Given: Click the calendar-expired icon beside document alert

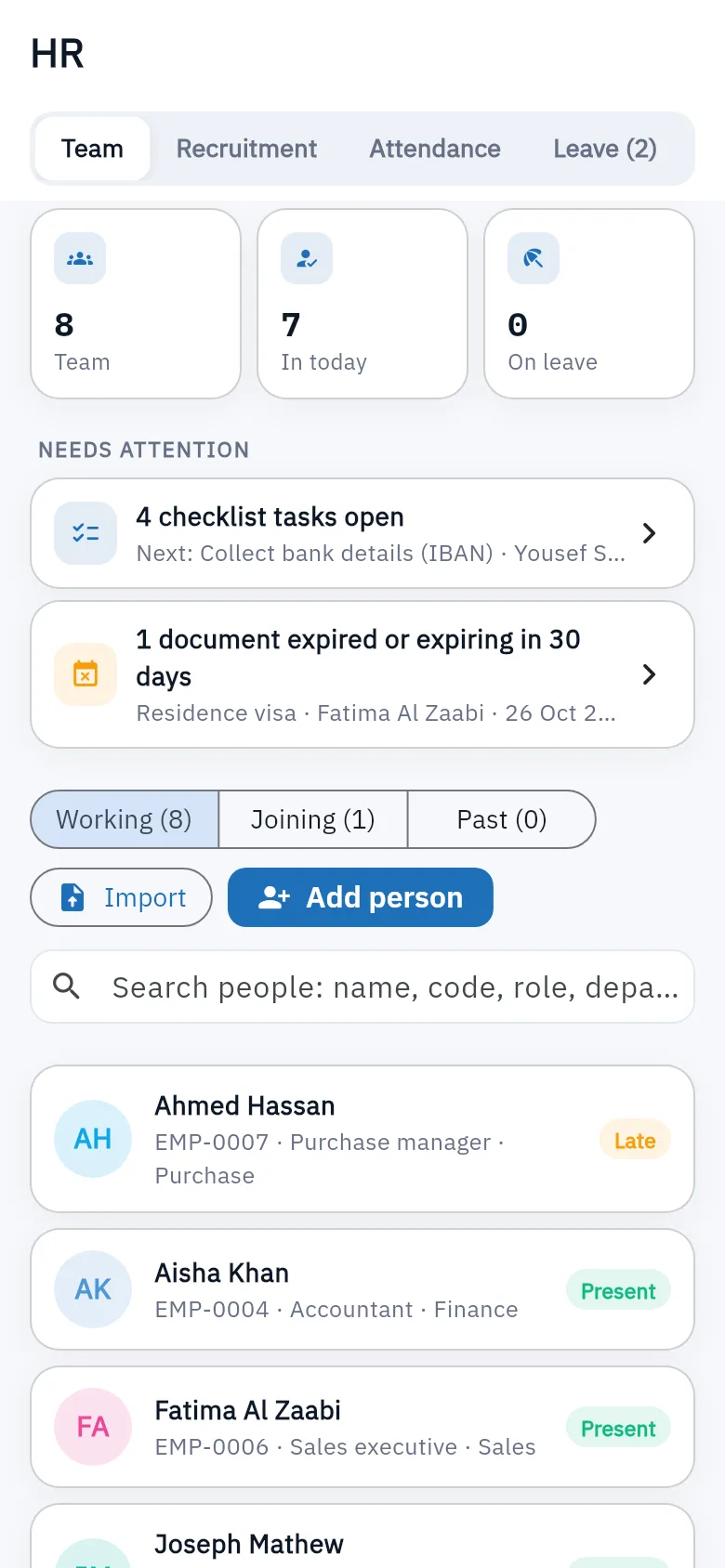Looking at the screenshot, I should [x=86, y=674].
